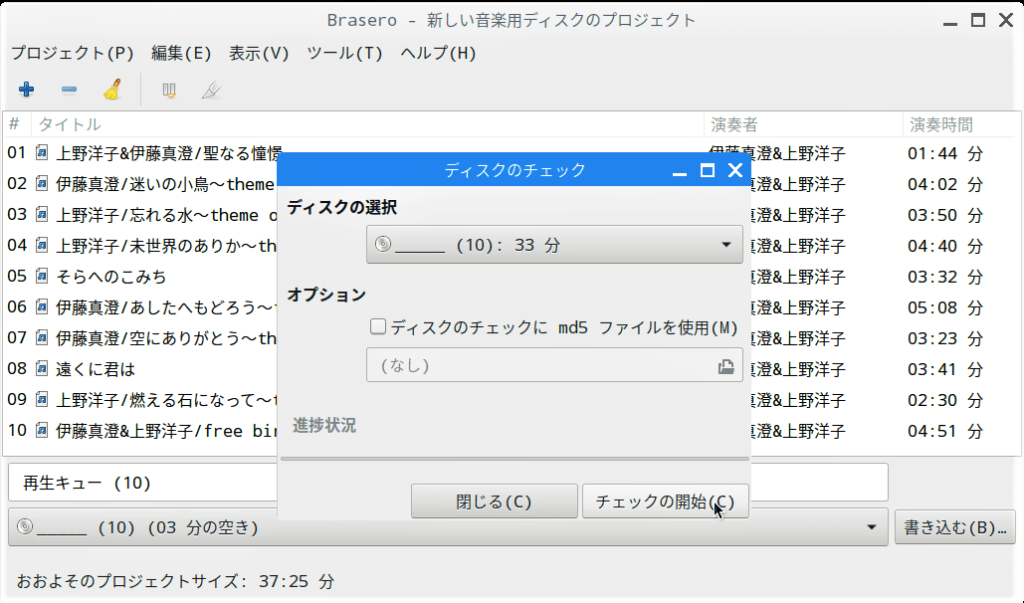Click audio file icon of track 10

pos(42,431)
